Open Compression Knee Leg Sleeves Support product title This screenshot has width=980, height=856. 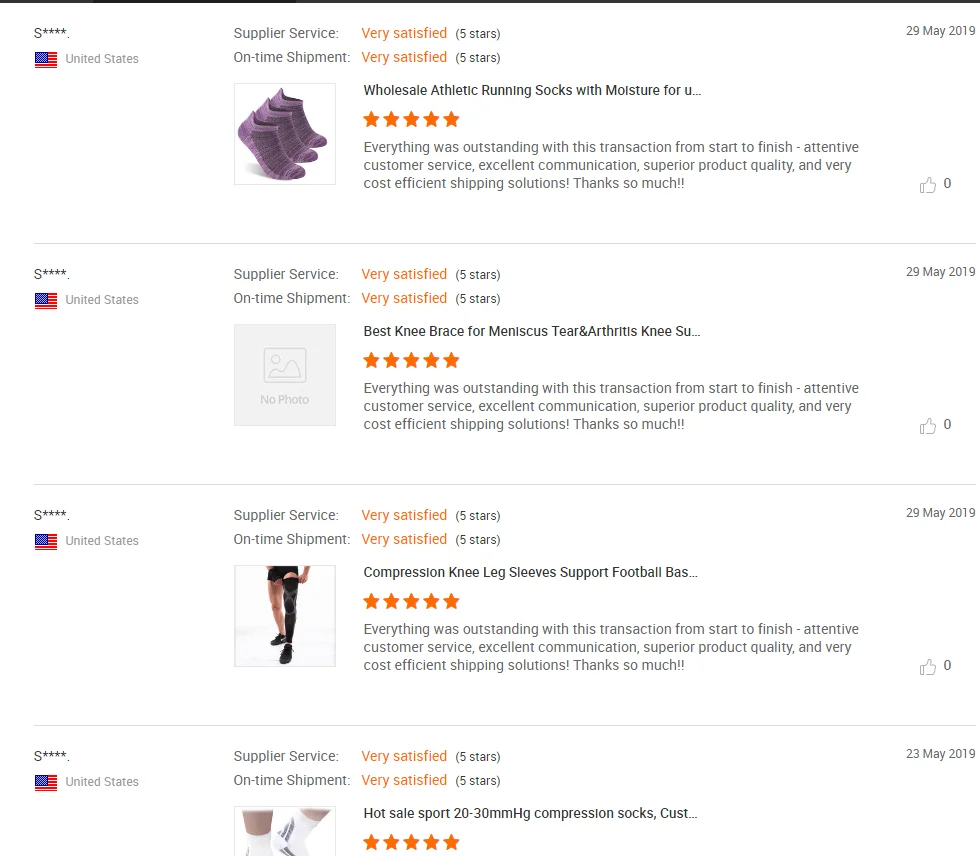click(531, 572)
